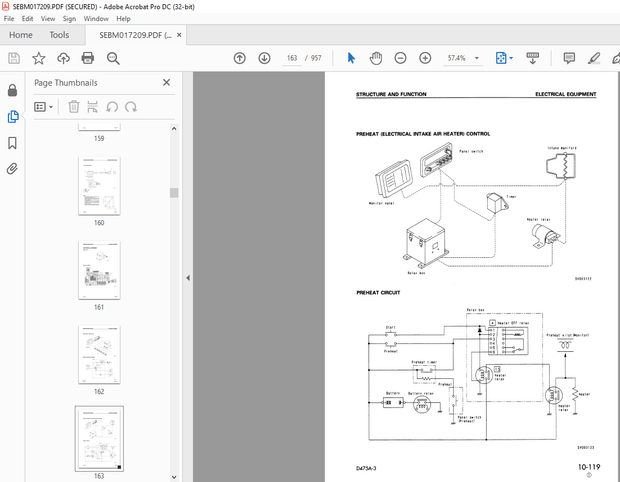Click the total page count '957'

click(316, 58)
